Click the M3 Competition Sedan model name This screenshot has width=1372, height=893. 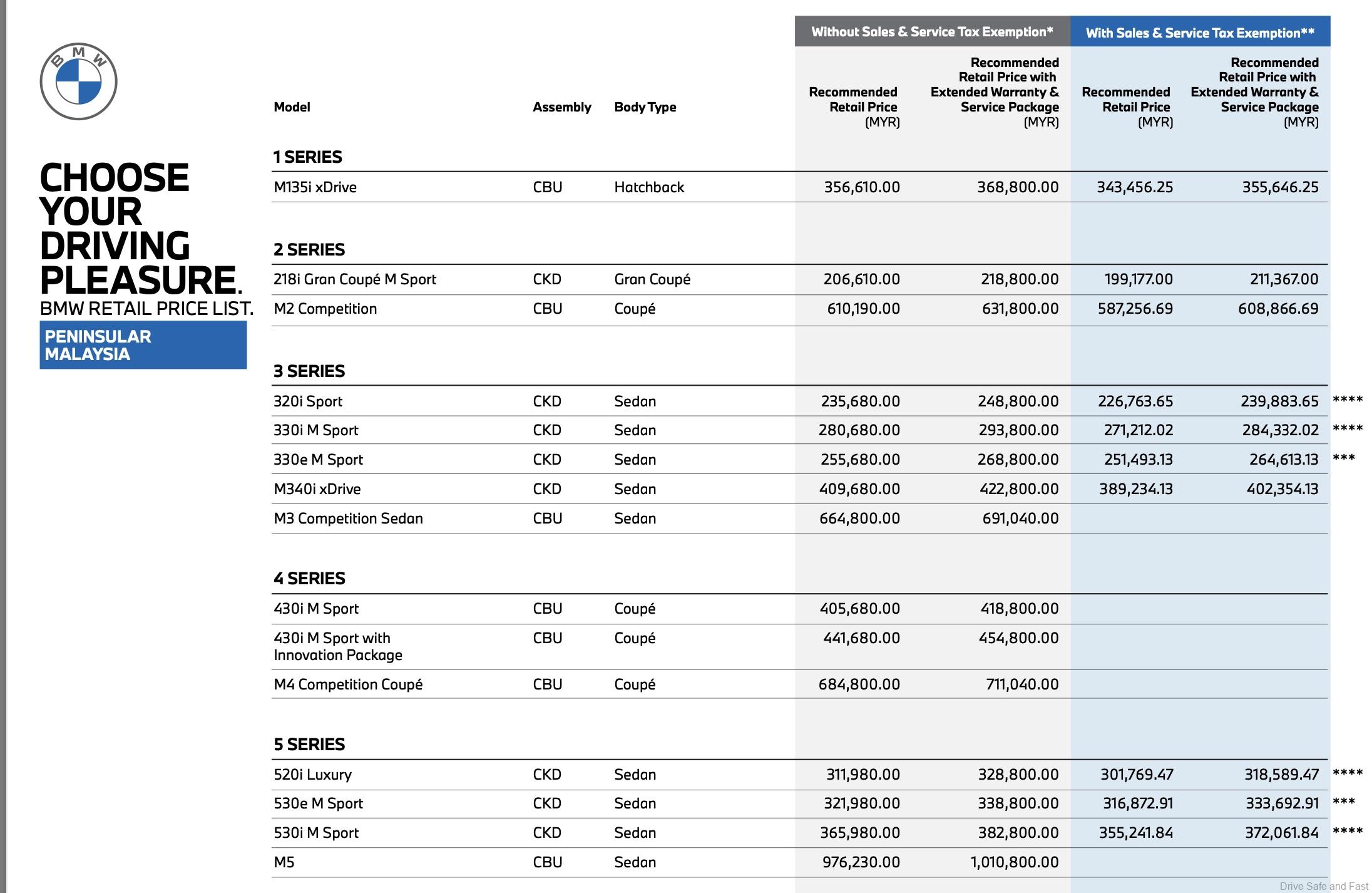click(348, 519)
